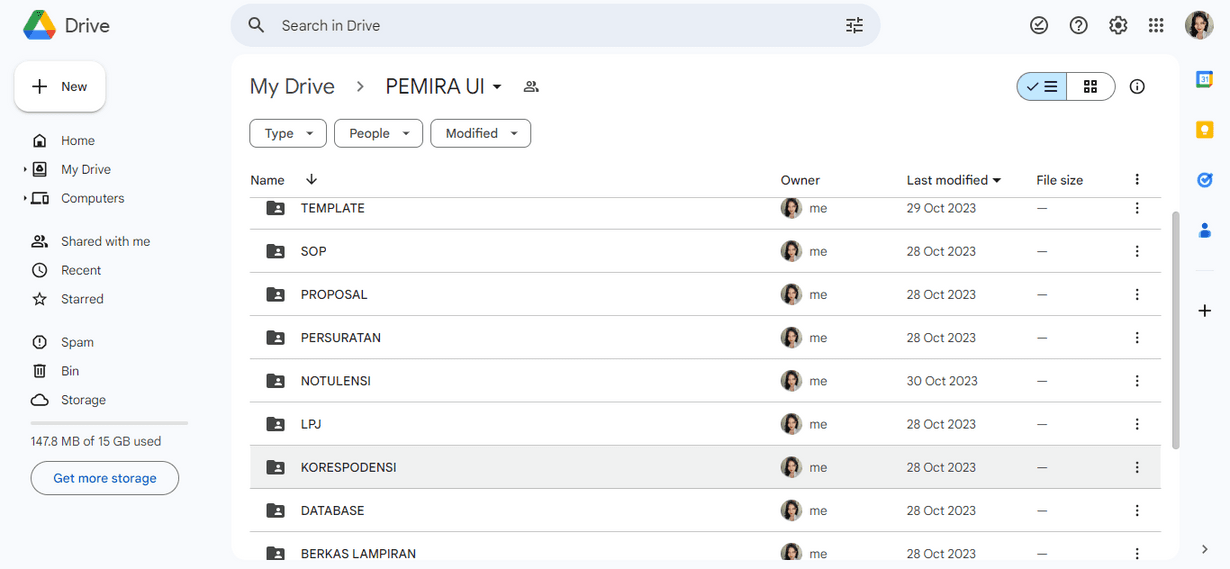This screenshot has height=569, width=1230.
Task: Open Recent files
Action: pyautogui.click(x=81, y=270)
